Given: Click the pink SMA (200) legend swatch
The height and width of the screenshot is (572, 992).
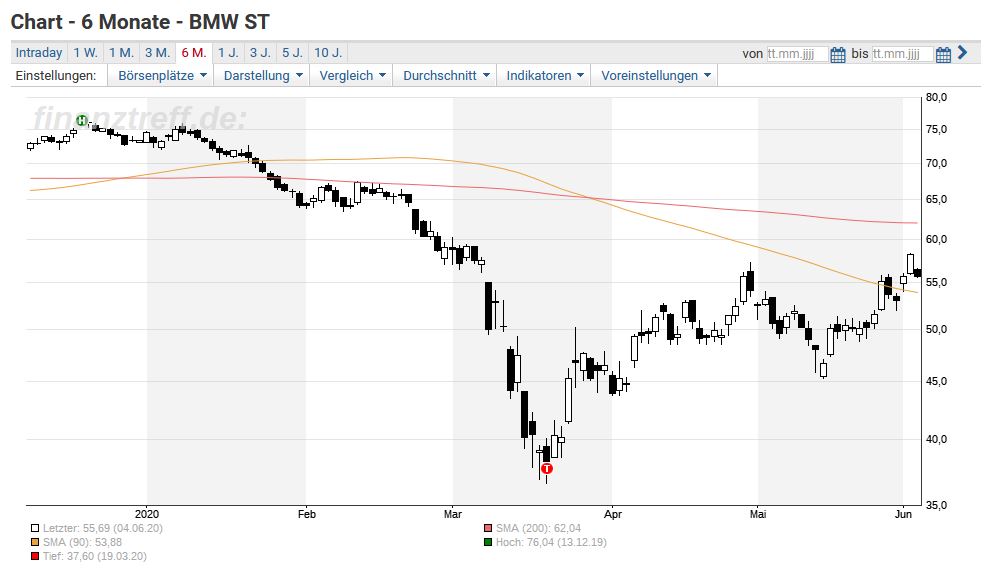Looking at the screenshot, I should [488, 528].
